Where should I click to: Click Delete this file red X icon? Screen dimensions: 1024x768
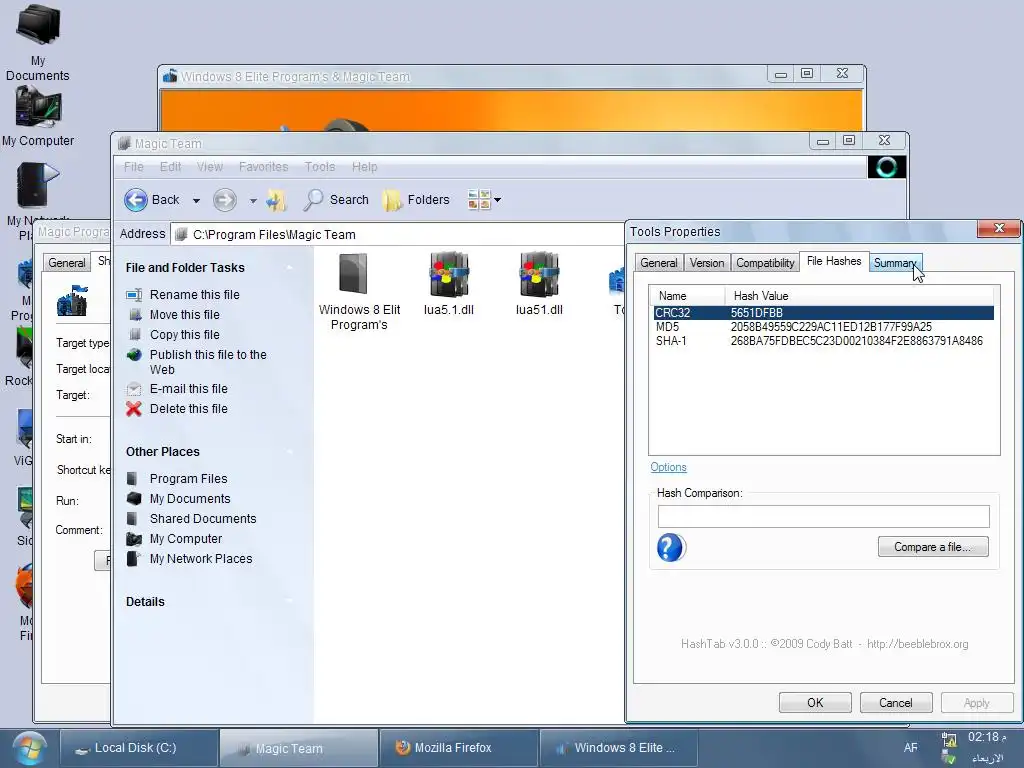(134, 409)
